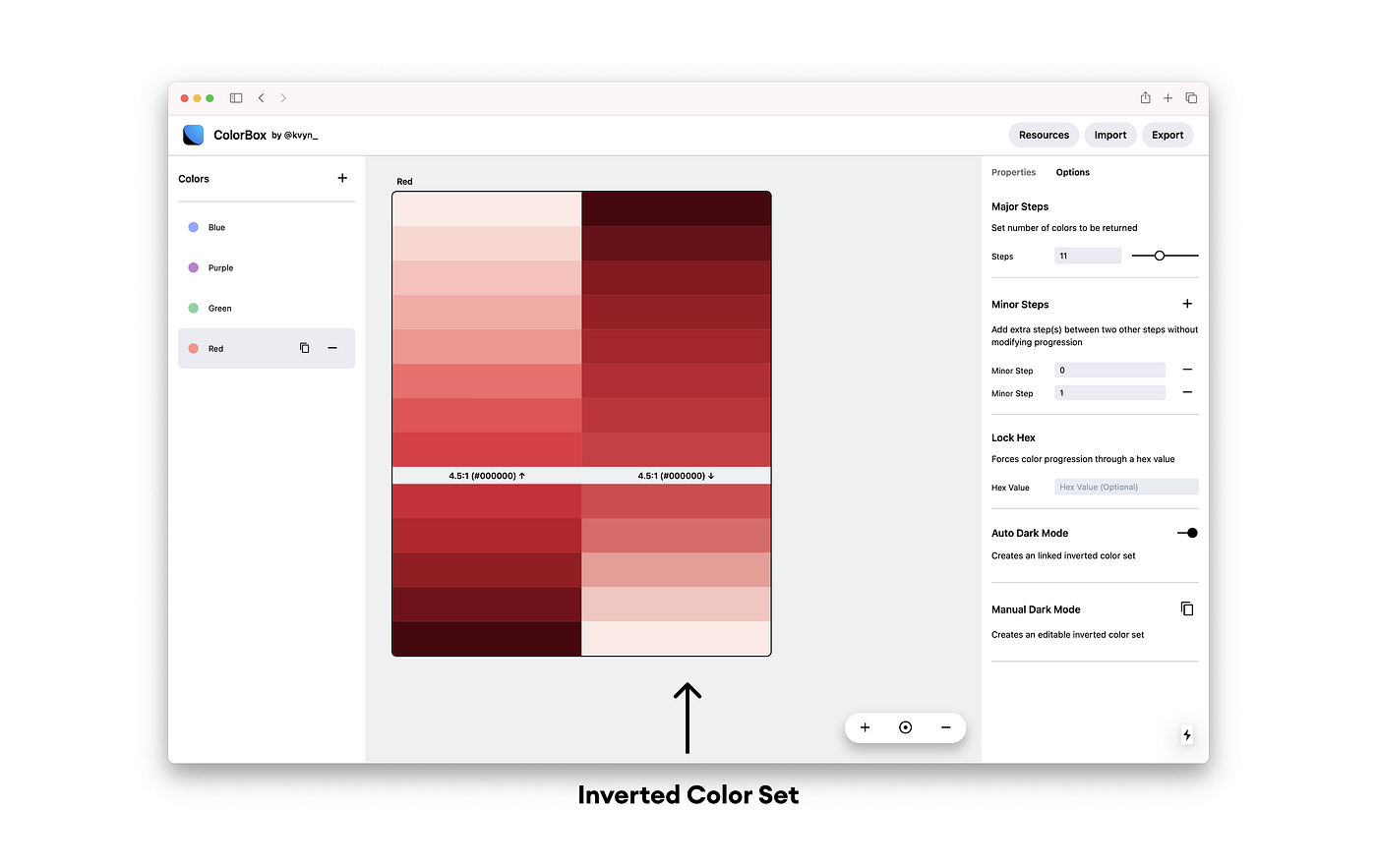The width and height of the screenshot is (1377, 868).
Task: Add a new Minor Step
Action: pos(1187,304)
